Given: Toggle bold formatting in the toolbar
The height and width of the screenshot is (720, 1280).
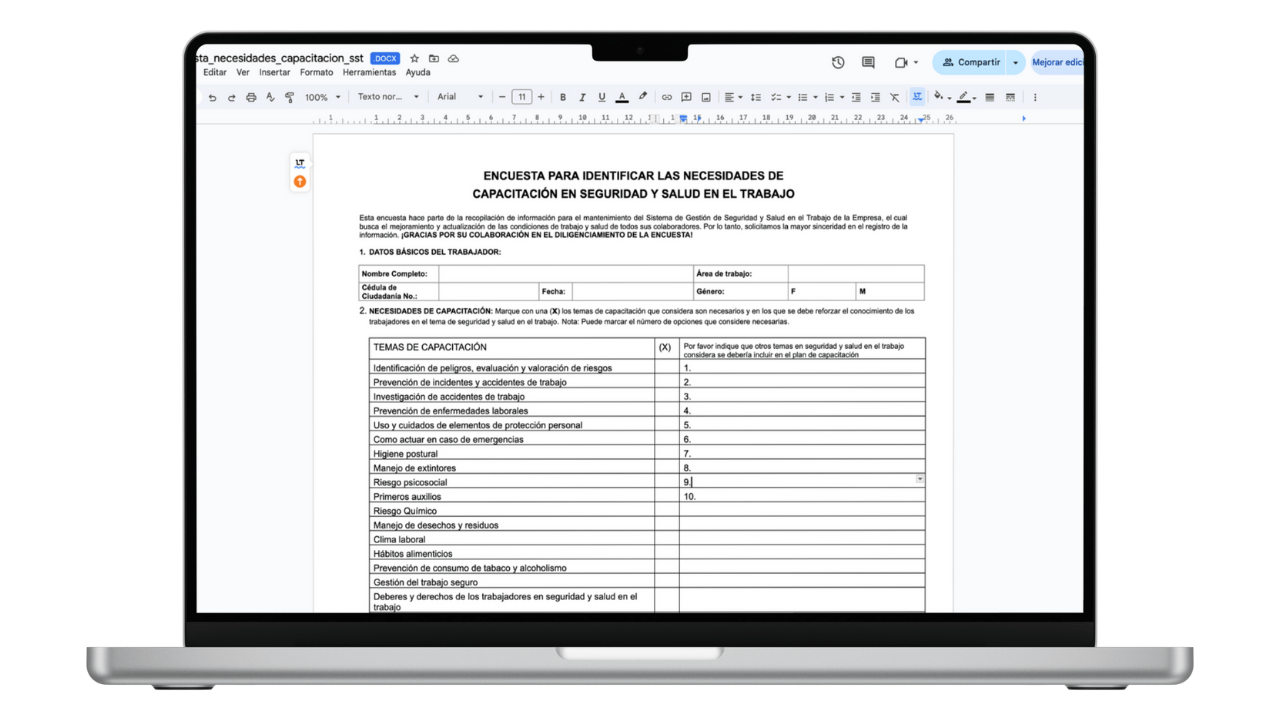Looking at the screenshot, I should tap(563, 96).
